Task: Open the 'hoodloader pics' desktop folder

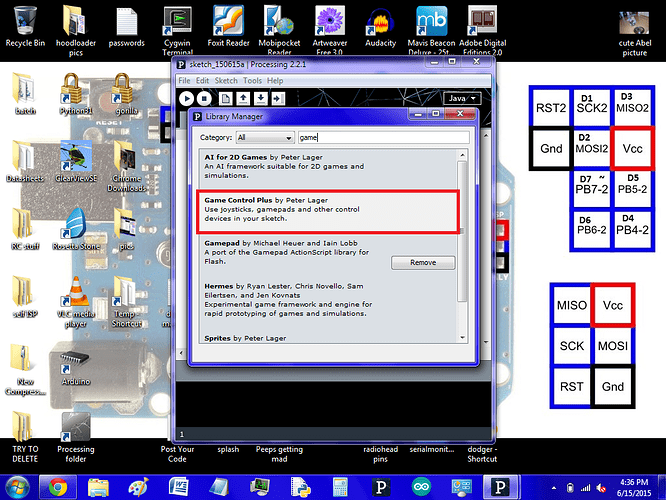Action: pyautogui.click(x=76, y=31)
